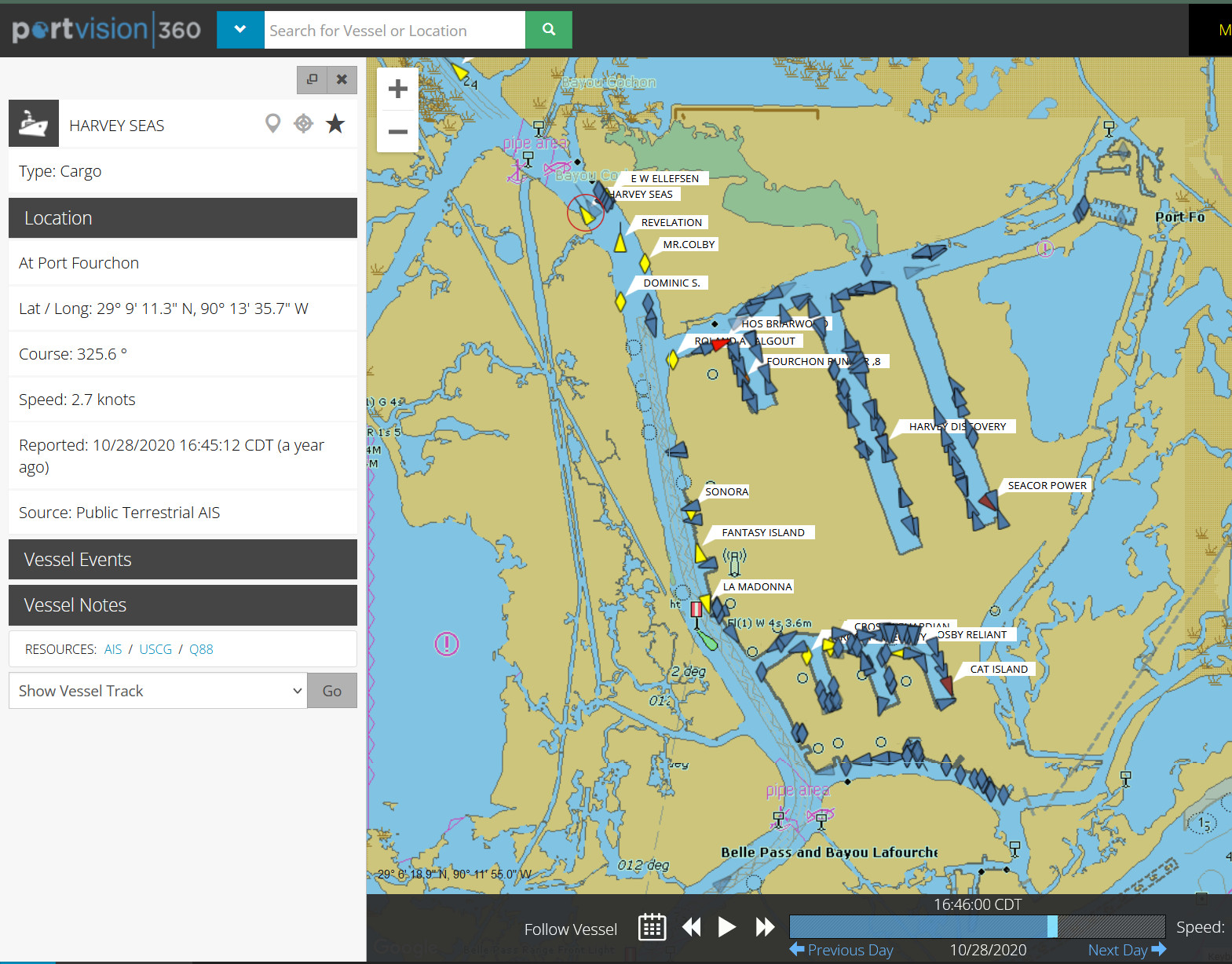Click the Go button
This screenshot has width=1232, height=964.
pos(332,691)
